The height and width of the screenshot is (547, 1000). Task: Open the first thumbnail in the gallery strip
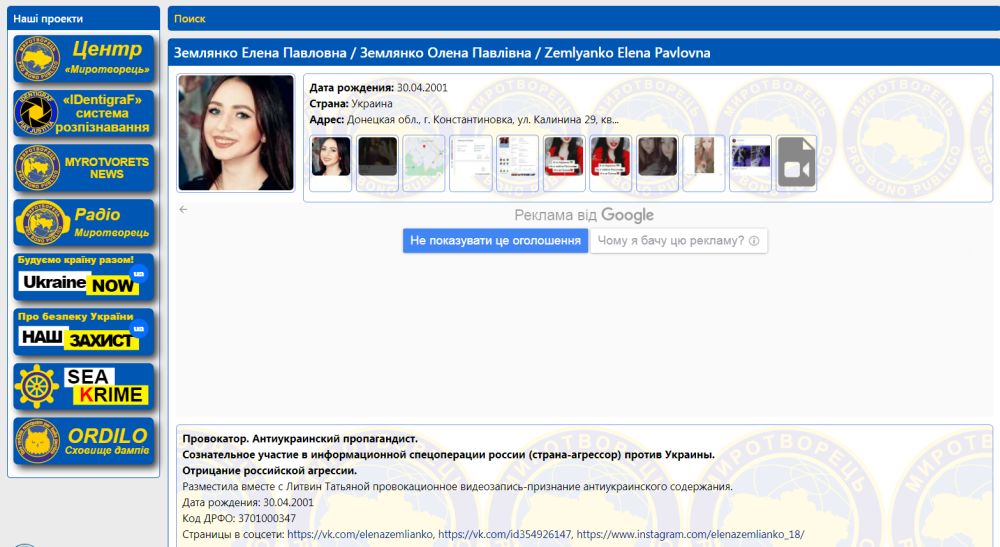(330, 163)
